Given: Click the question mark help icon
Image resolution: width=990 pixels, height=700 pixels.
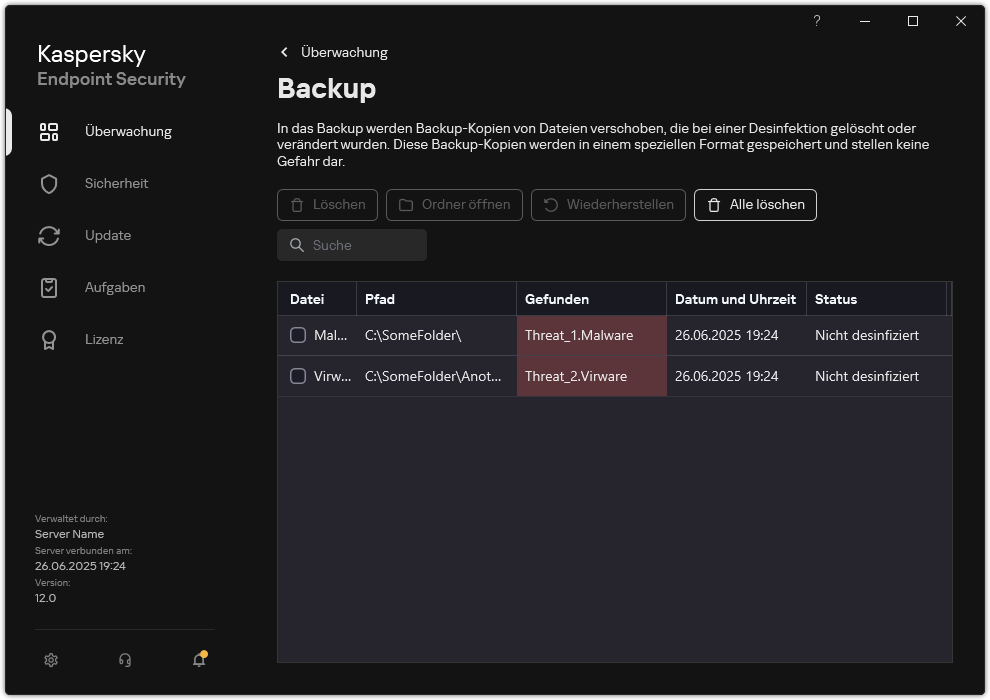Looking at the screenshot, I should coord(817,21).
